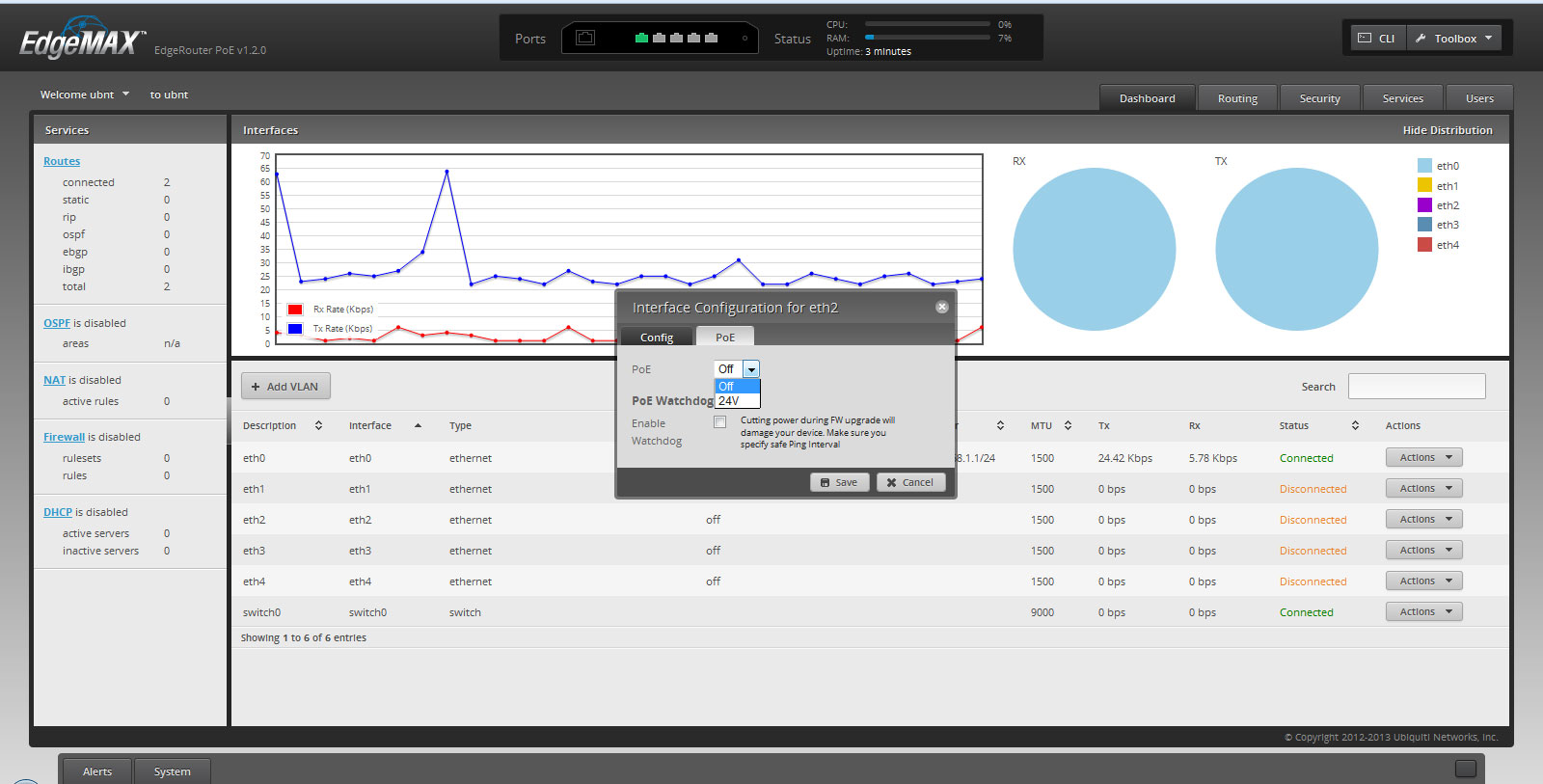
Task: Click the green eth0 port icon
Action: (x=641, y=39)
